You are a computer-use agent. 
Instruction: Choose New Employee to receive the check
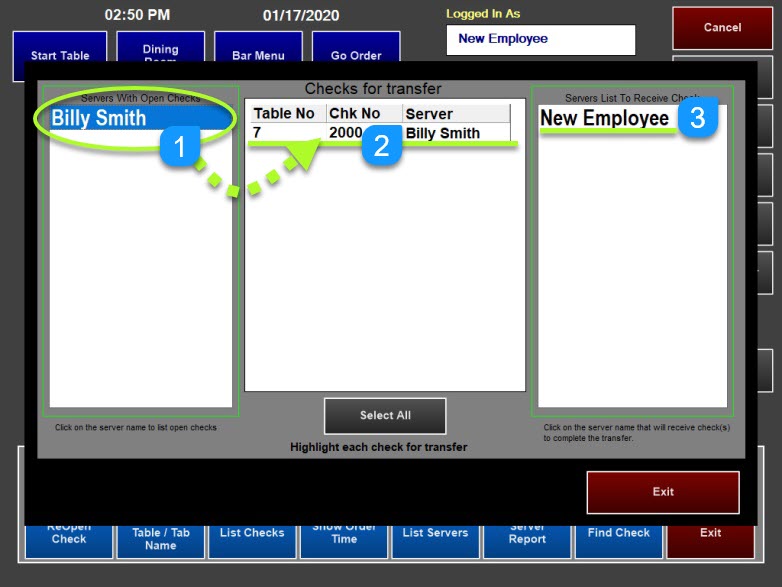click(604, 118)
